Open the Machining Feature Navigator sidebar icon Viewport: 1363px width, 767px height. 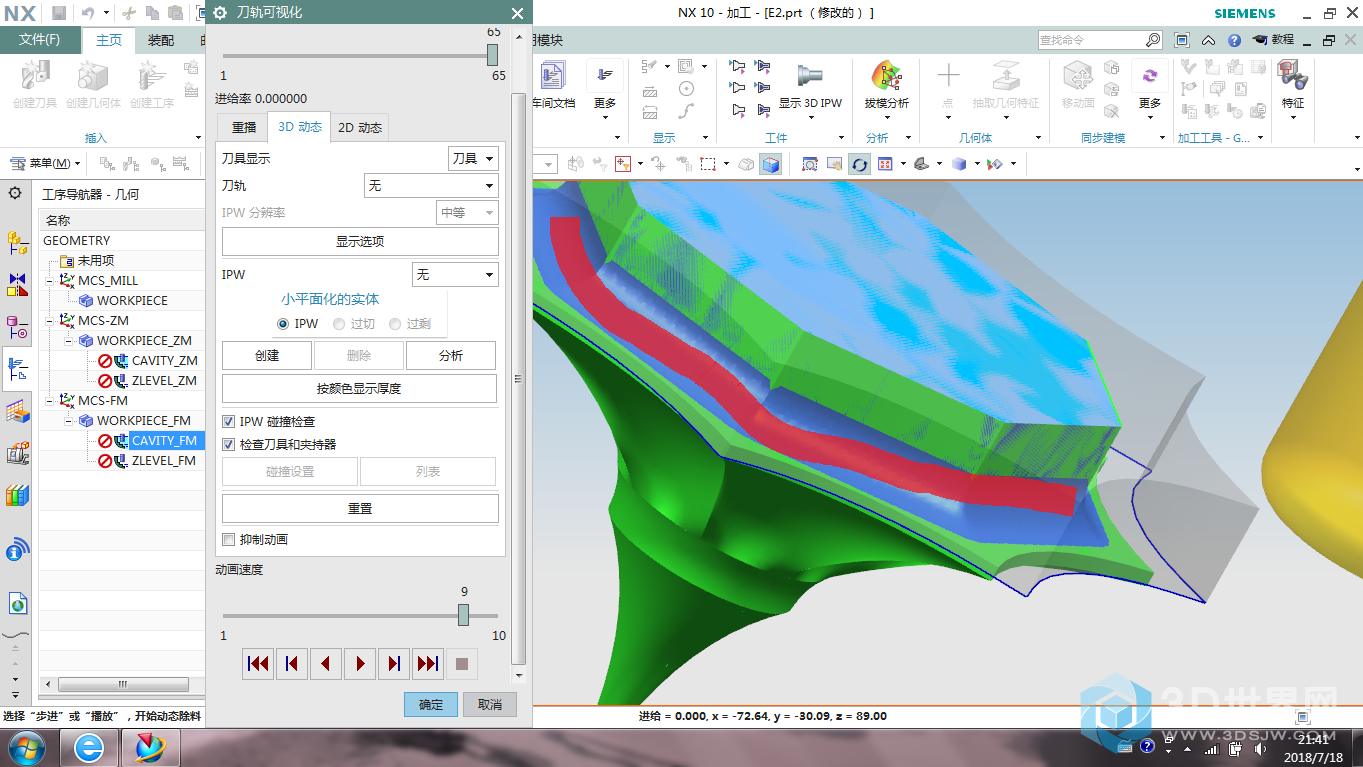point(17,411)
